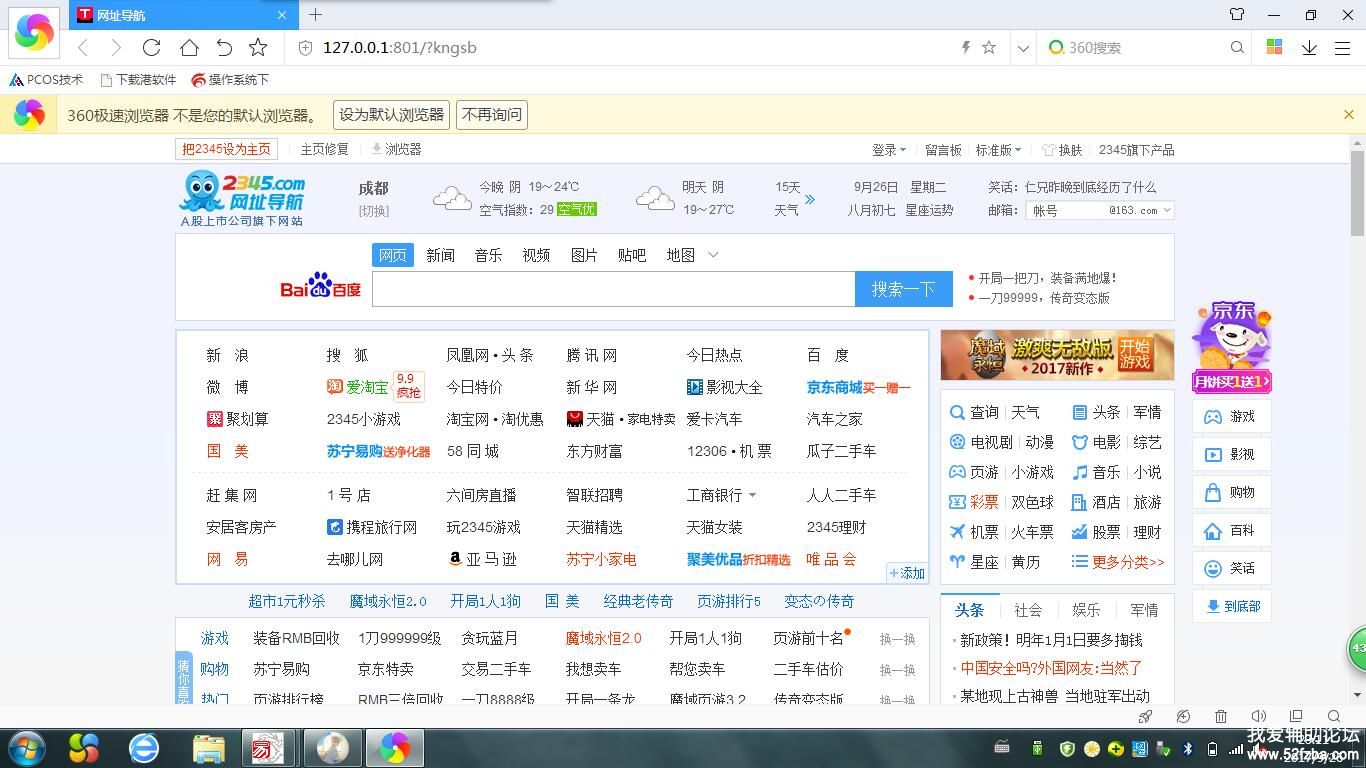
Task: Click 切换 under city 成都
Action: [x=374, y=211]
